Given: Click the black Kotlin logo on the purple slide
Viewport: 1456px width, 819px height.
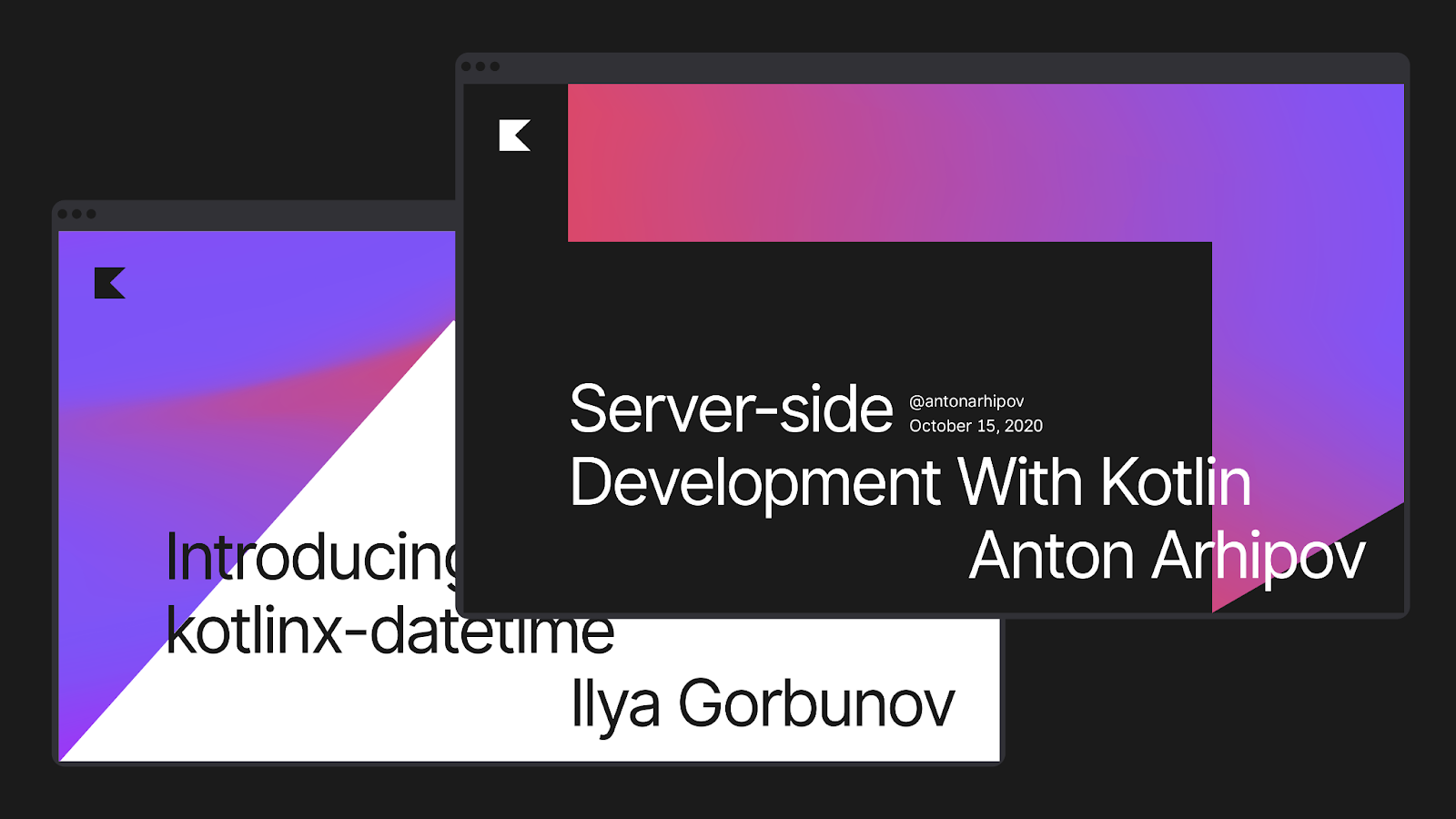Looking at the screenshot, I should [x=109, y=283].
